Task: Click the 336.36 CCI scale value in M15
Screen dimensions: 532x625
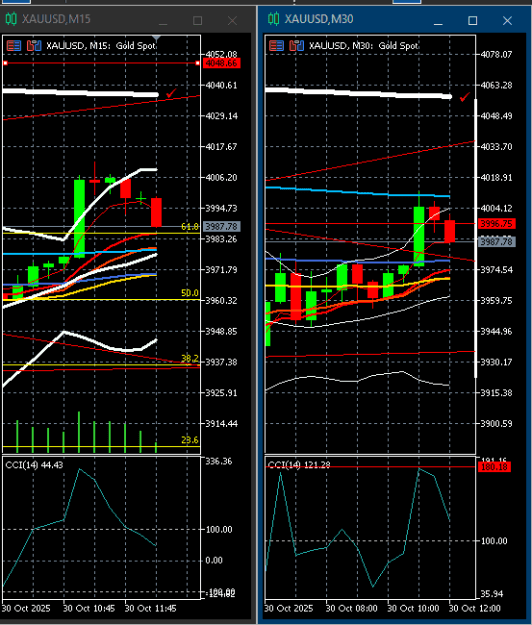Action: (219, 461)
